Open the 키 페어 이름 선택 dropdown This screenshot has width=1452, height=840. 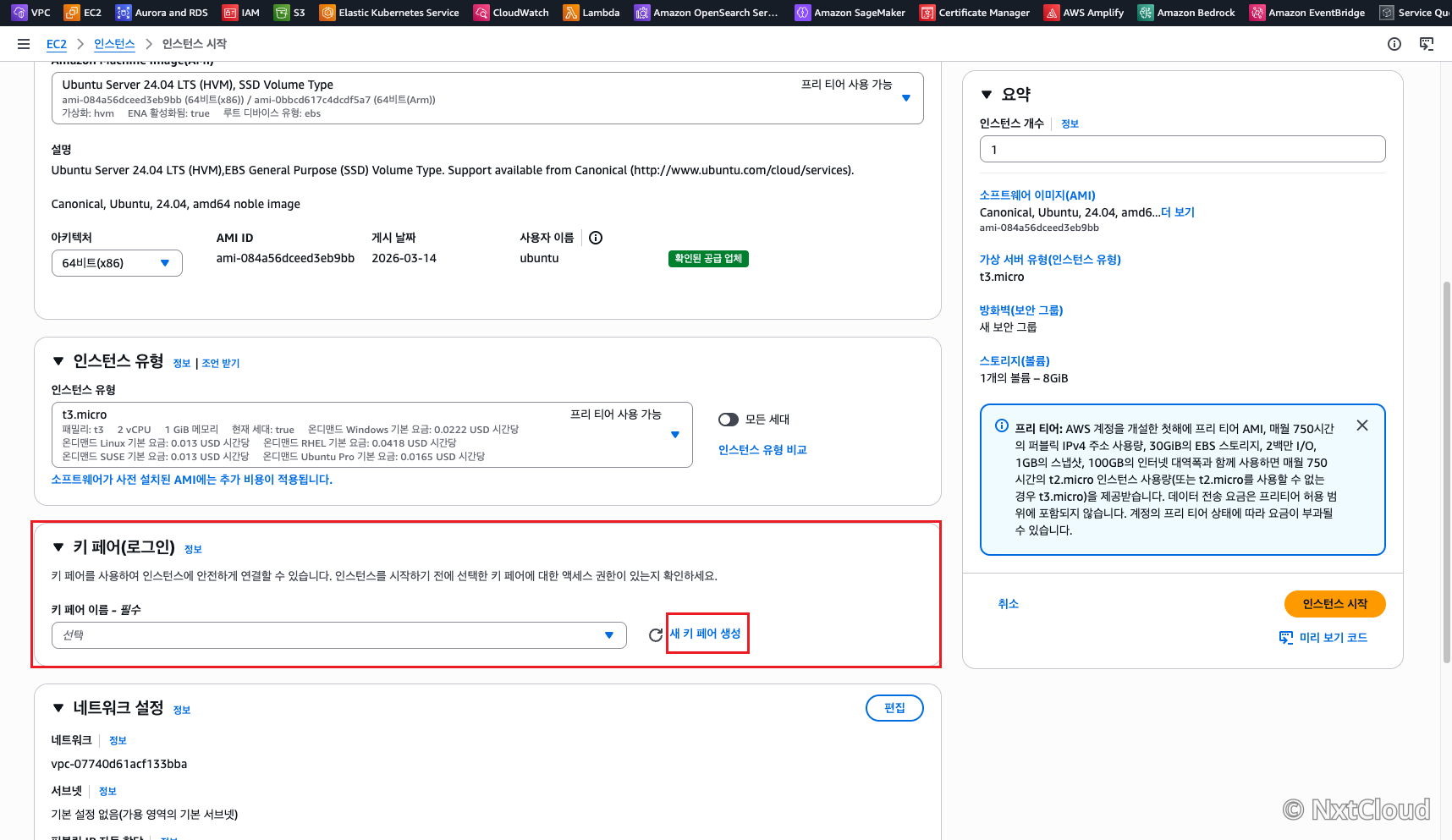click(x=339, y=635)
